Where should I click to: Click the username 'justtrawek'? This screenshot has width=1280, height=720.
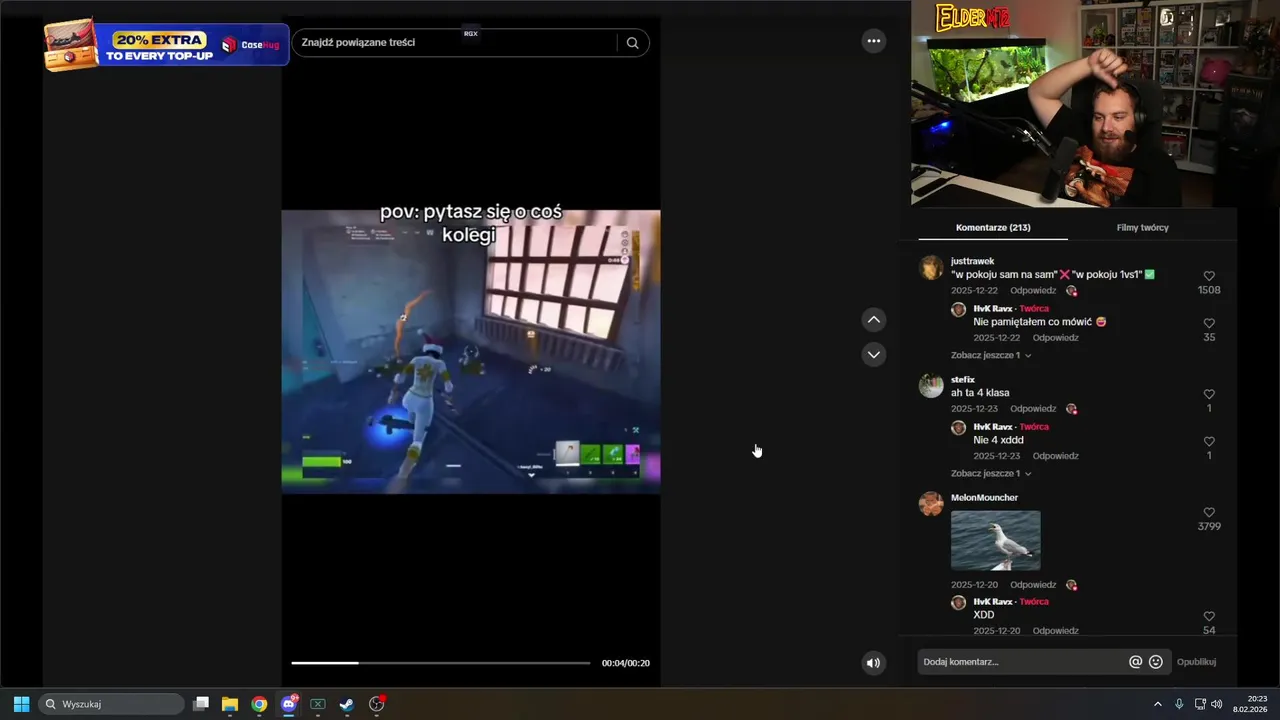tap(972, 261)
